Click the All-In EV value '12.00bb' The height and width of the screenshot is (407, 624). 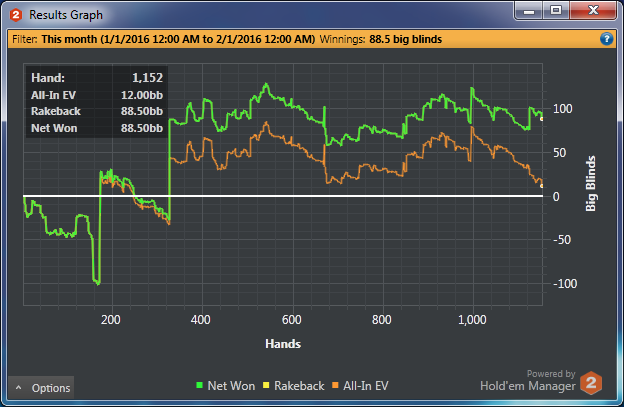tap(142, 95)
